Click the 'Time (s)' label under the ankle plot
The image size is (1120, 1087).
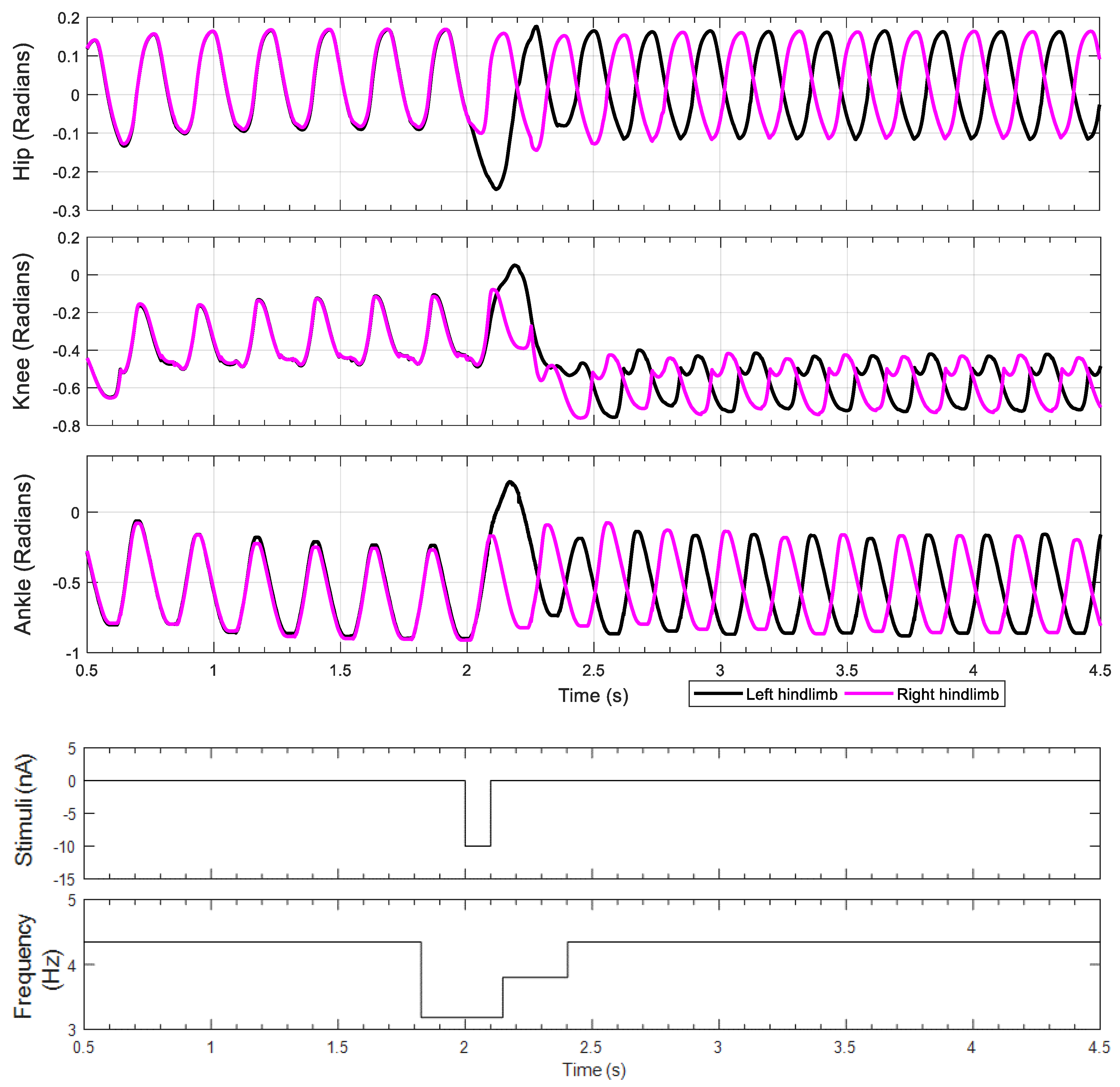click(x=593, y=696)
